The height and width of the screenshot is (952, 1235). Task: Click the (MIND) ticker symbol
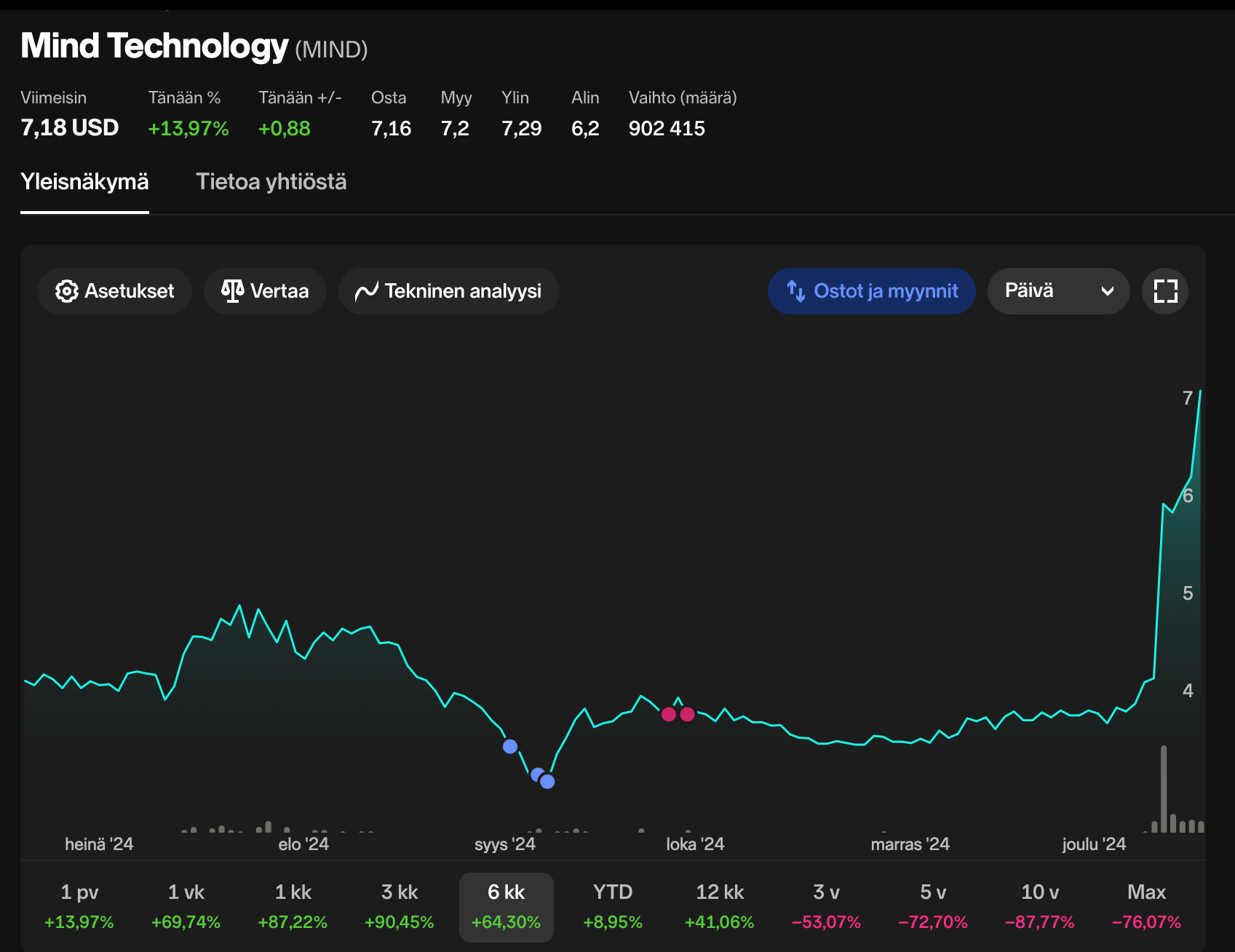point(331,49)
